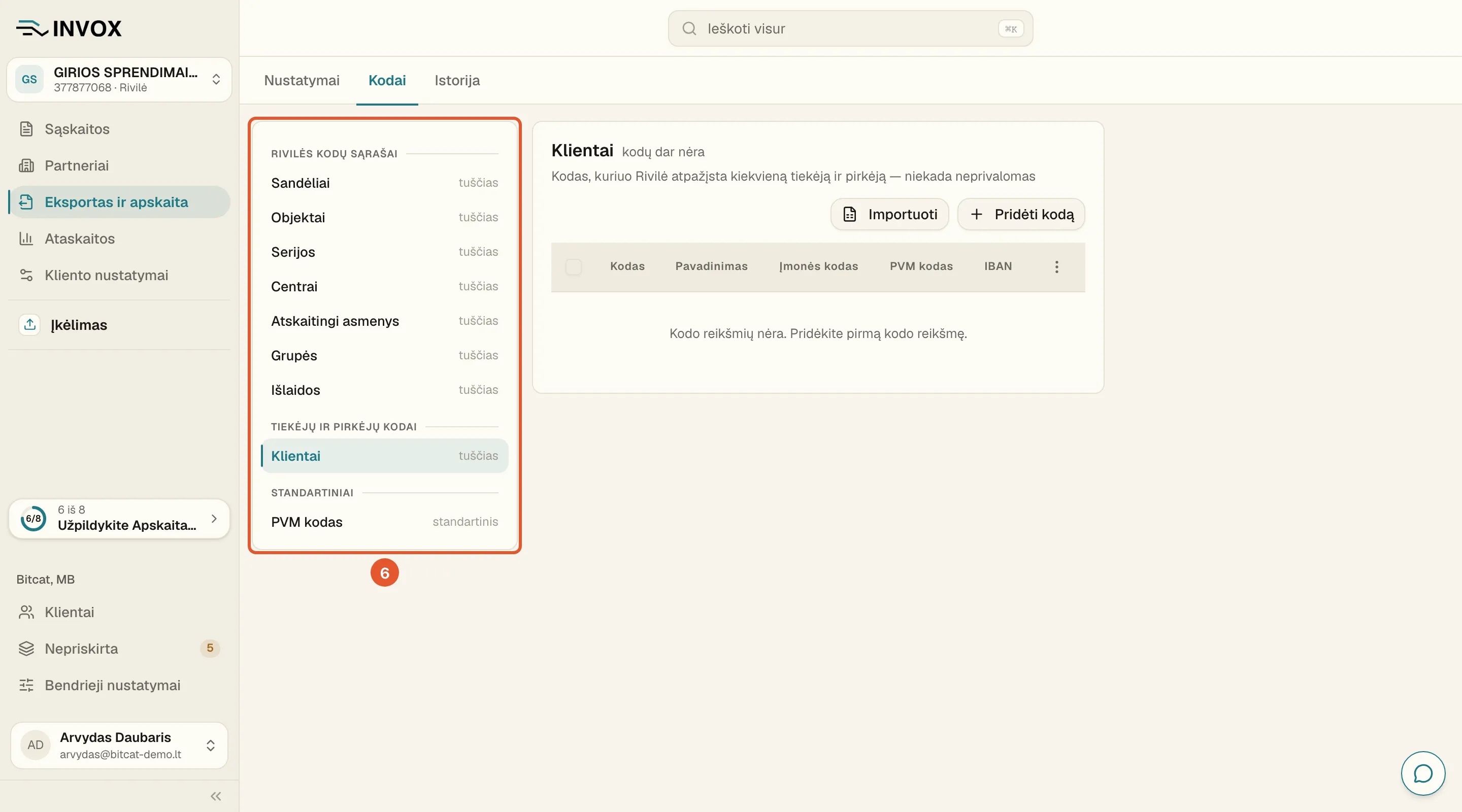Expand the Arvydas Daubaris account menu
Screen dimensions: 1462x812
click(x=119, y=745)
